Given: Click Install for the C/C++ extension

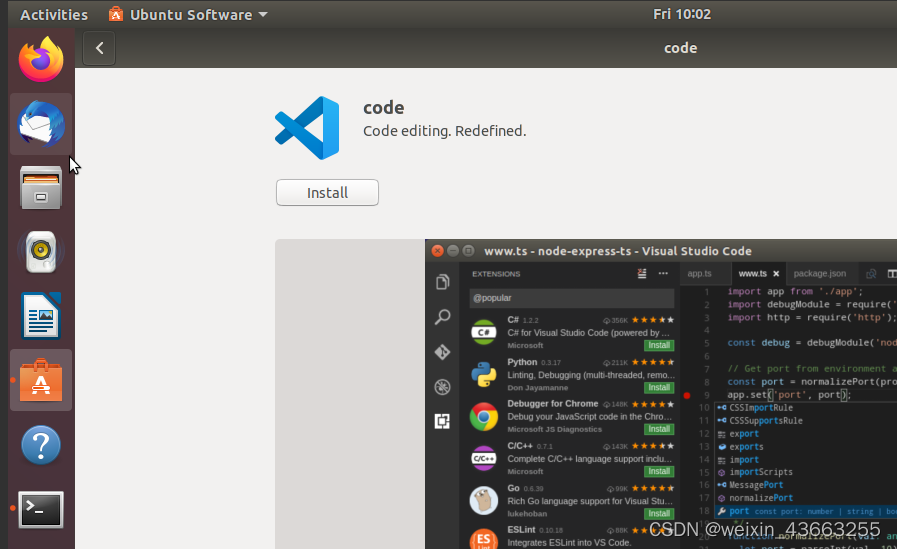Looking at the screenshot, I should pyautogui.click(x=659, y=472).
